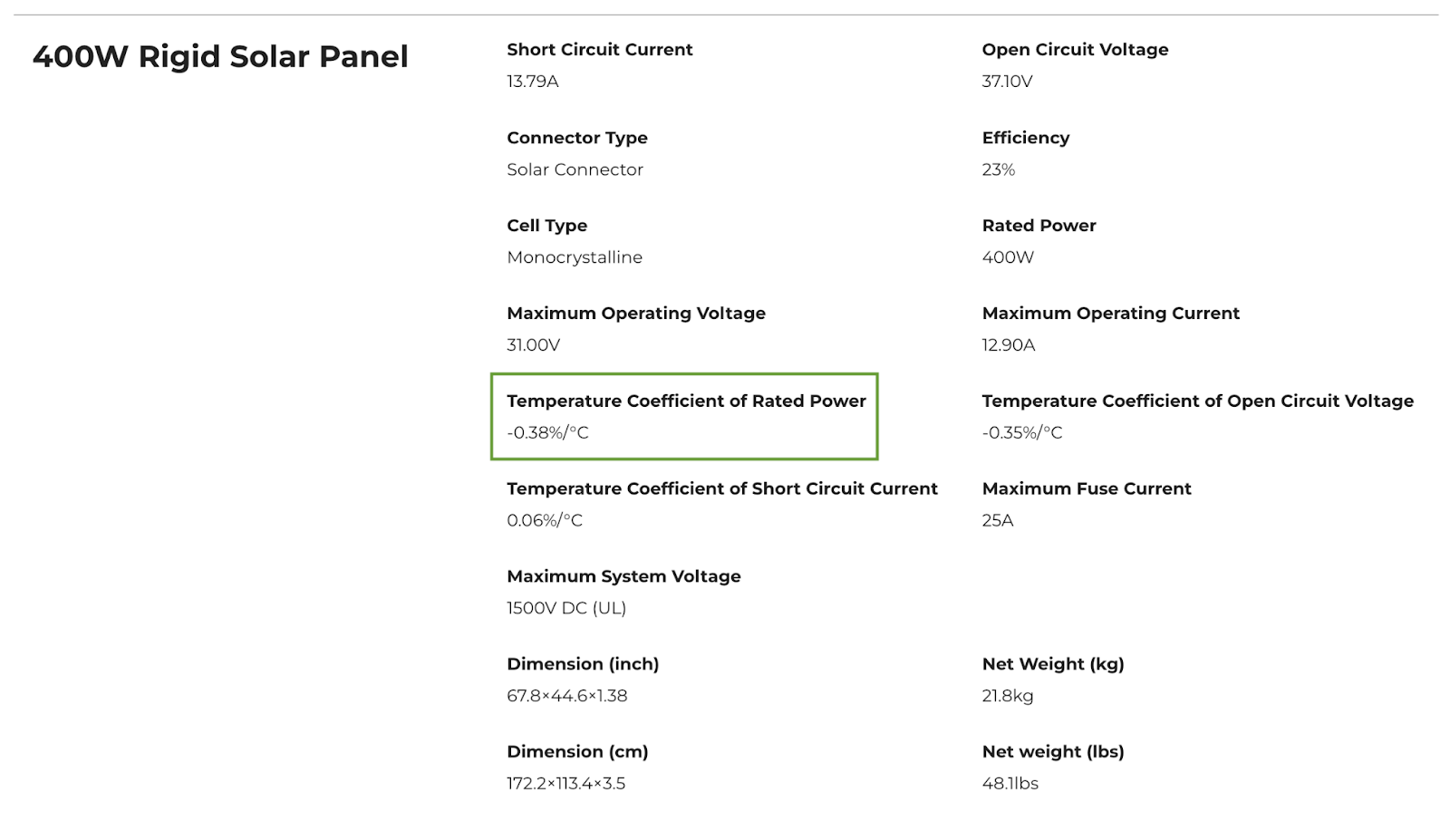
Task: Select the 172.2×113.4×3.5 cm dimension
Action: pos(565,784)
